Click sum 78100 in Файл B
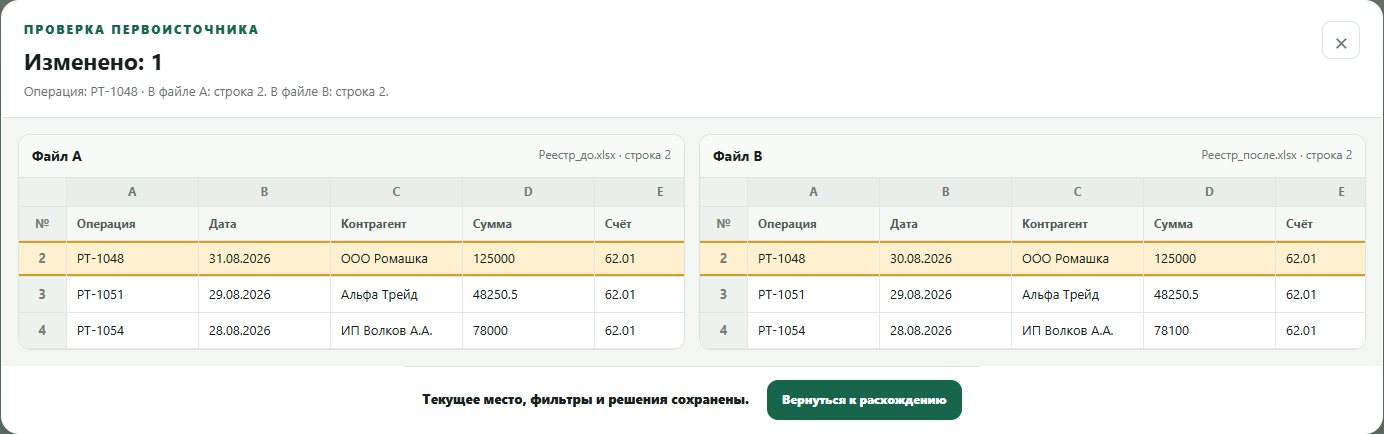This screenshot has width=1384, height=434. pos(1210,330)
